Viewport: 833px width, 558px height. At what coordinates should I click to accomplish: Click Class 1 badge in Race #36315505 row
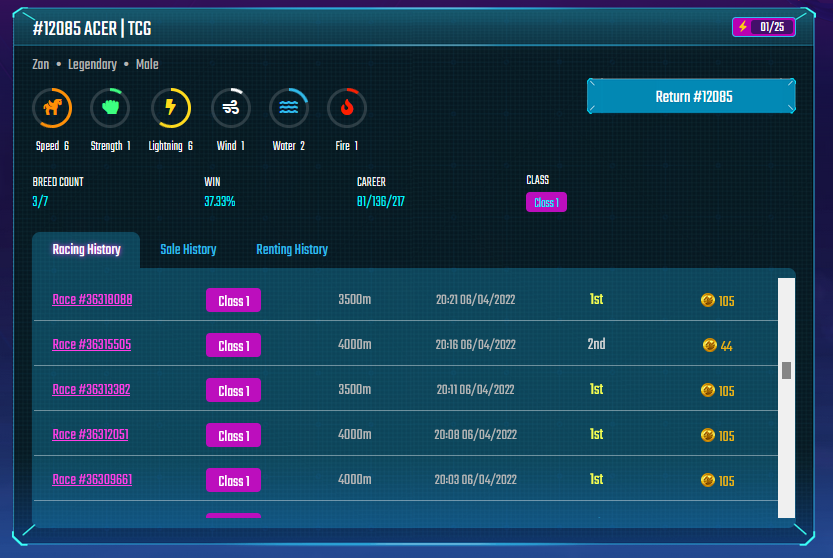(233, 345)
